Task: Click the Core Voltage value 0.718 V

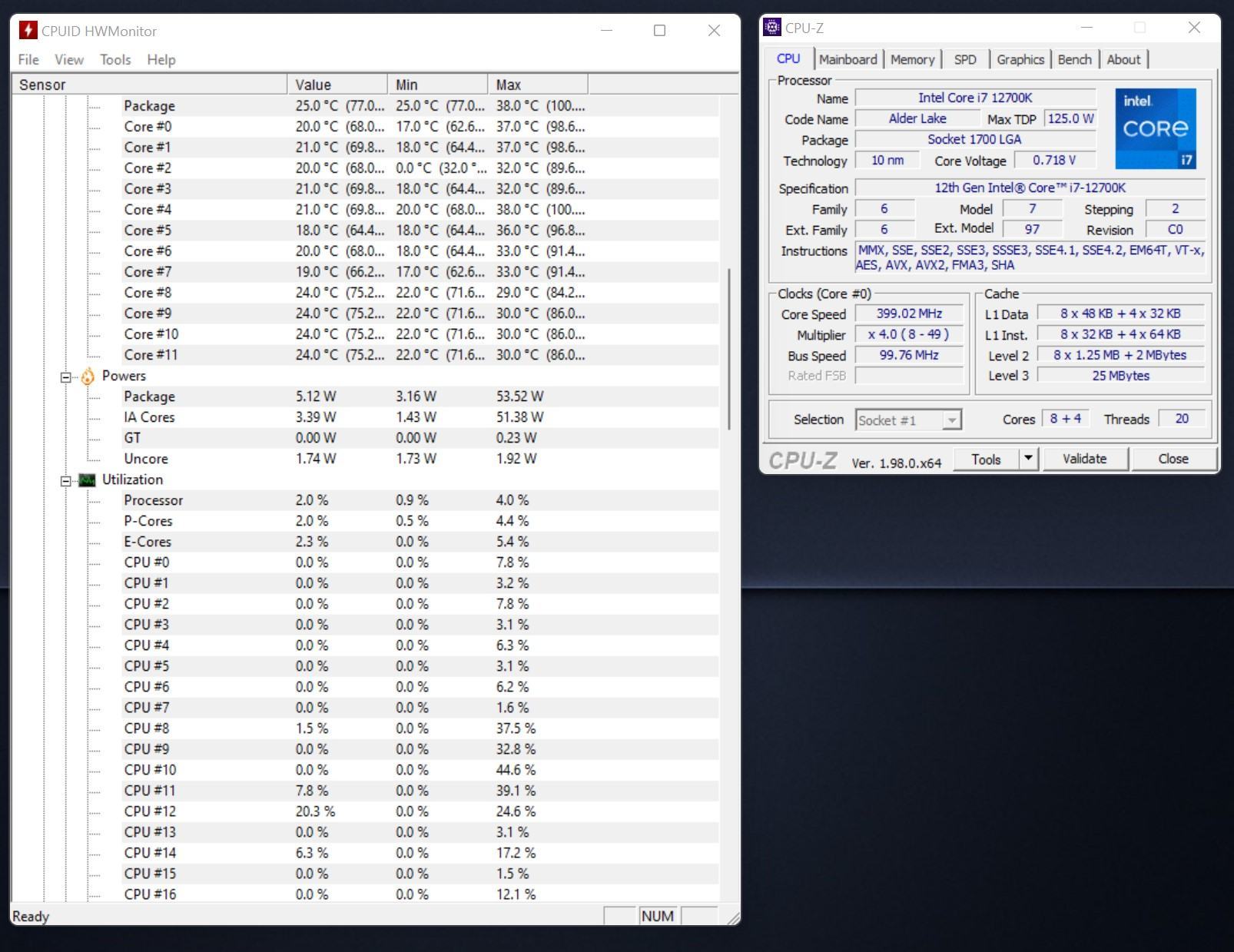Action: pos(1054,160)
